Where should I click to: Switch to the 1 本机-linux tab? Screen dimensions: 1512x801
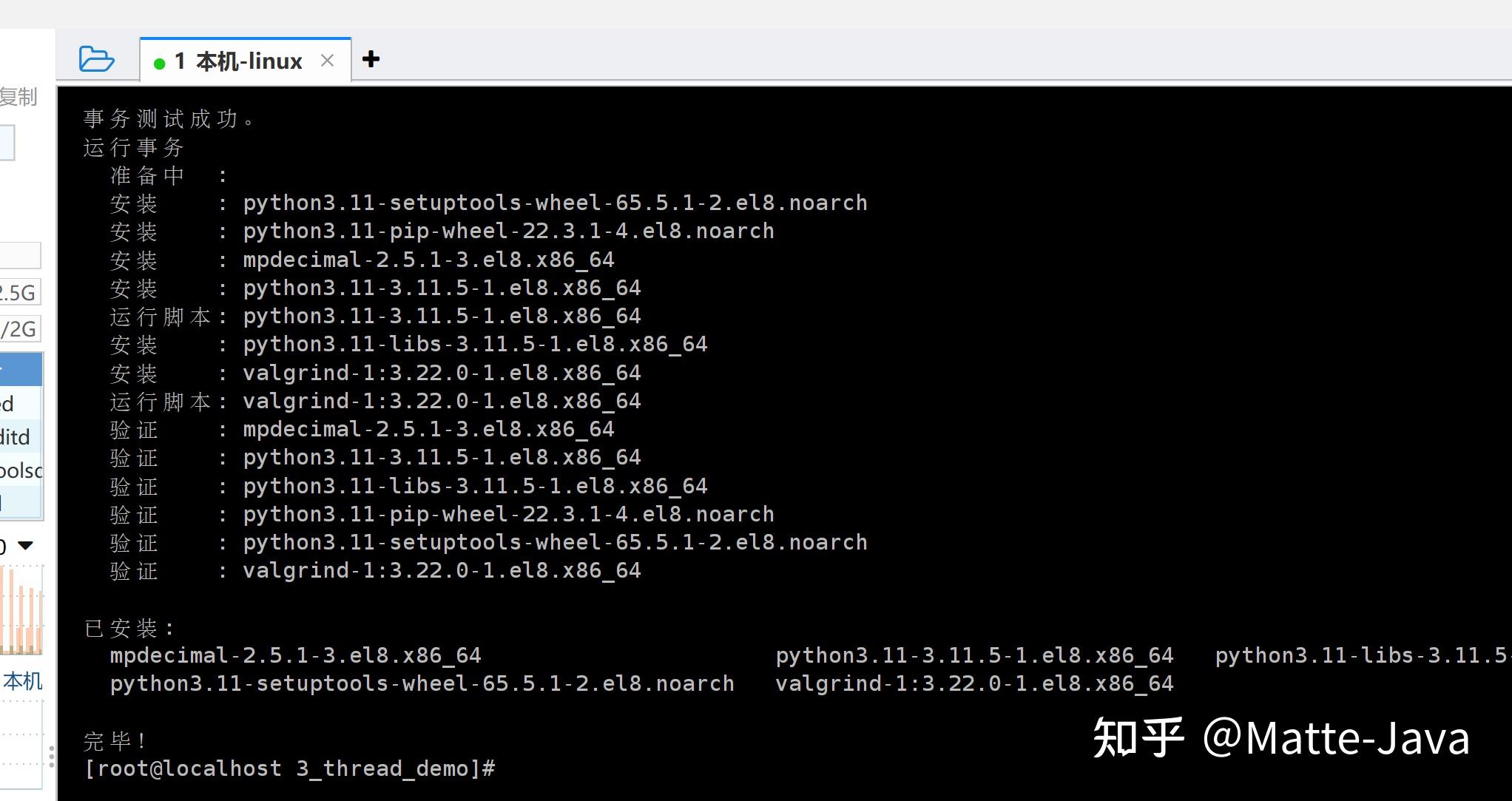pos(237,61)
